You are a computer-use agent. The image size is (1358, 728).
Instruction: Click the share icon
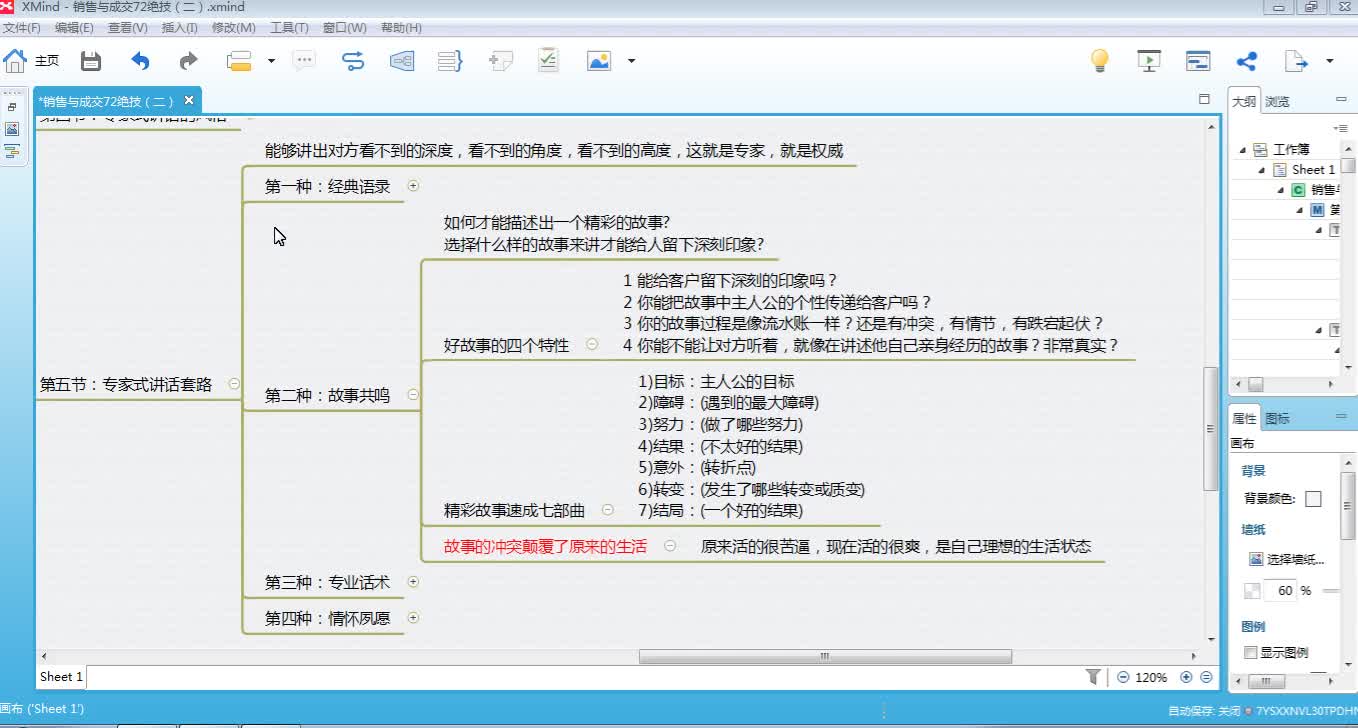pos(1247,61)
